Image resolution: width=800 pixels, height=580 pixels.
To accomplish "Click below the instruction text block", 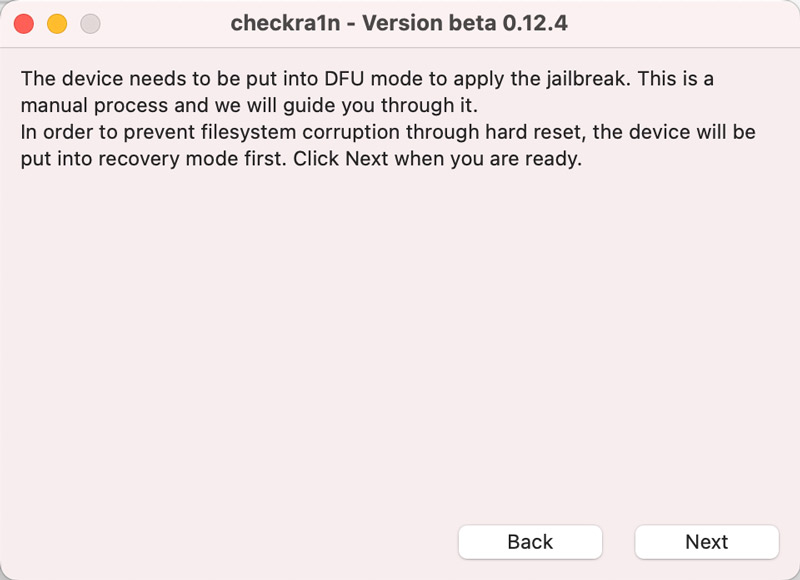I will coord(400,200).
